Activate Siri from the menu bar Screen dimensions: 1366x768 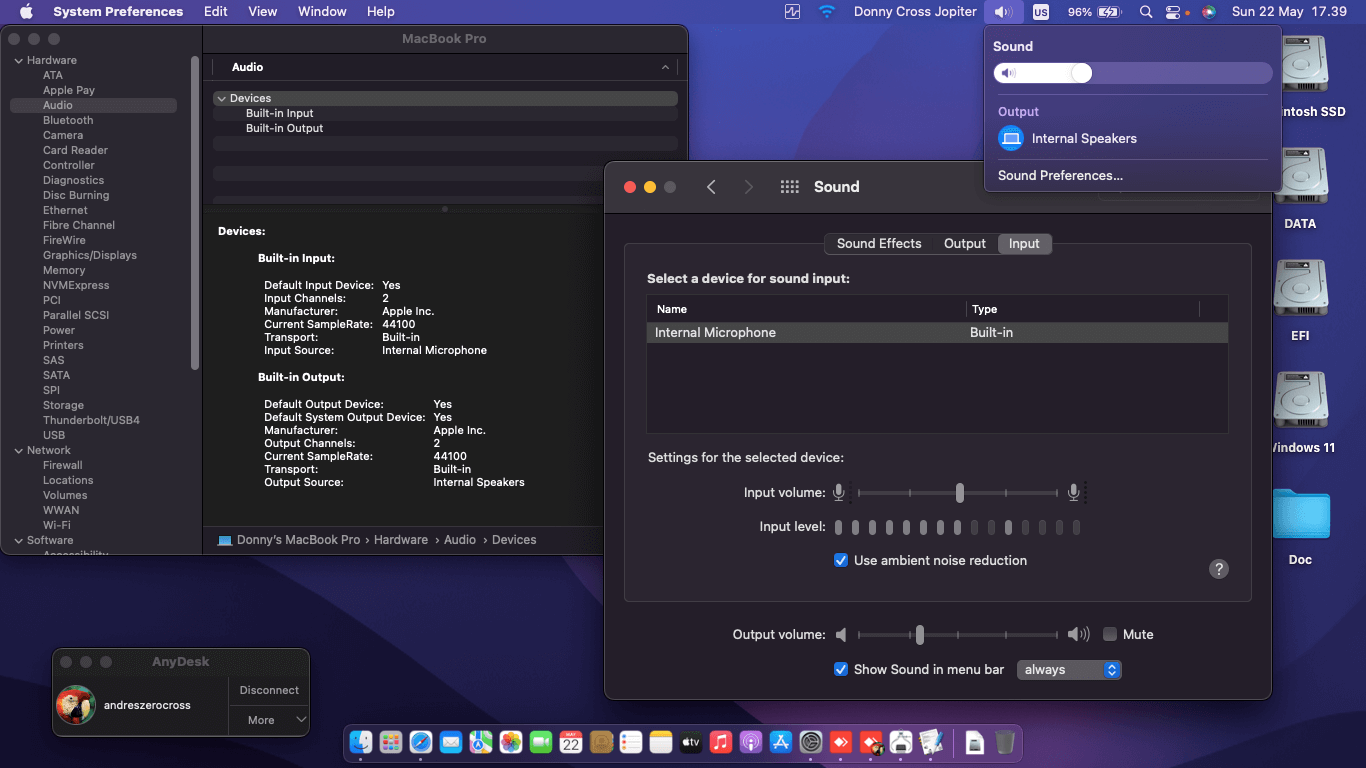click(1209, 12)
